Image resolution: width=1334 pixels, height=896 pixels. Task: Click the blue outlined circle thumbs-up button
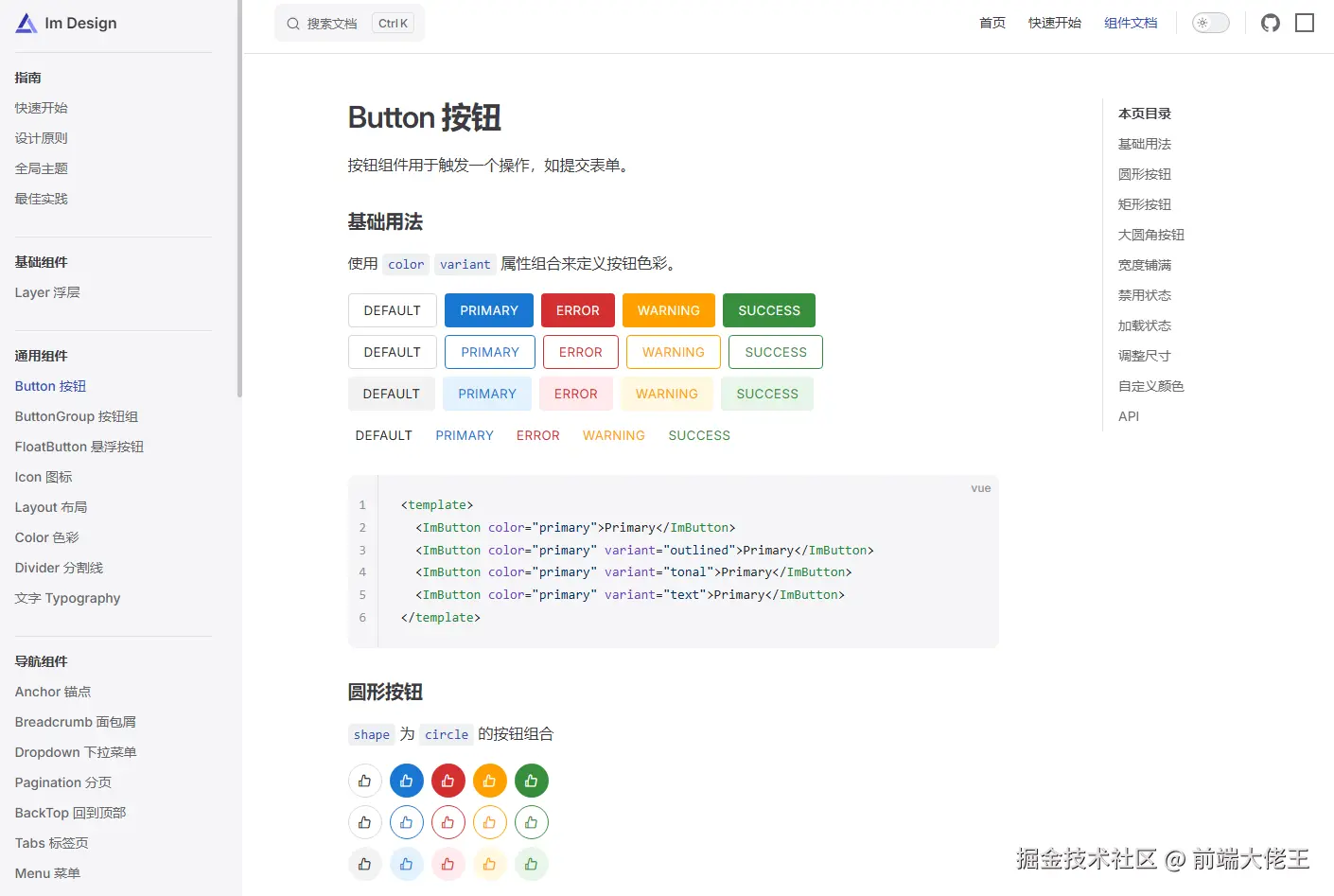click(x=407, y=822)
